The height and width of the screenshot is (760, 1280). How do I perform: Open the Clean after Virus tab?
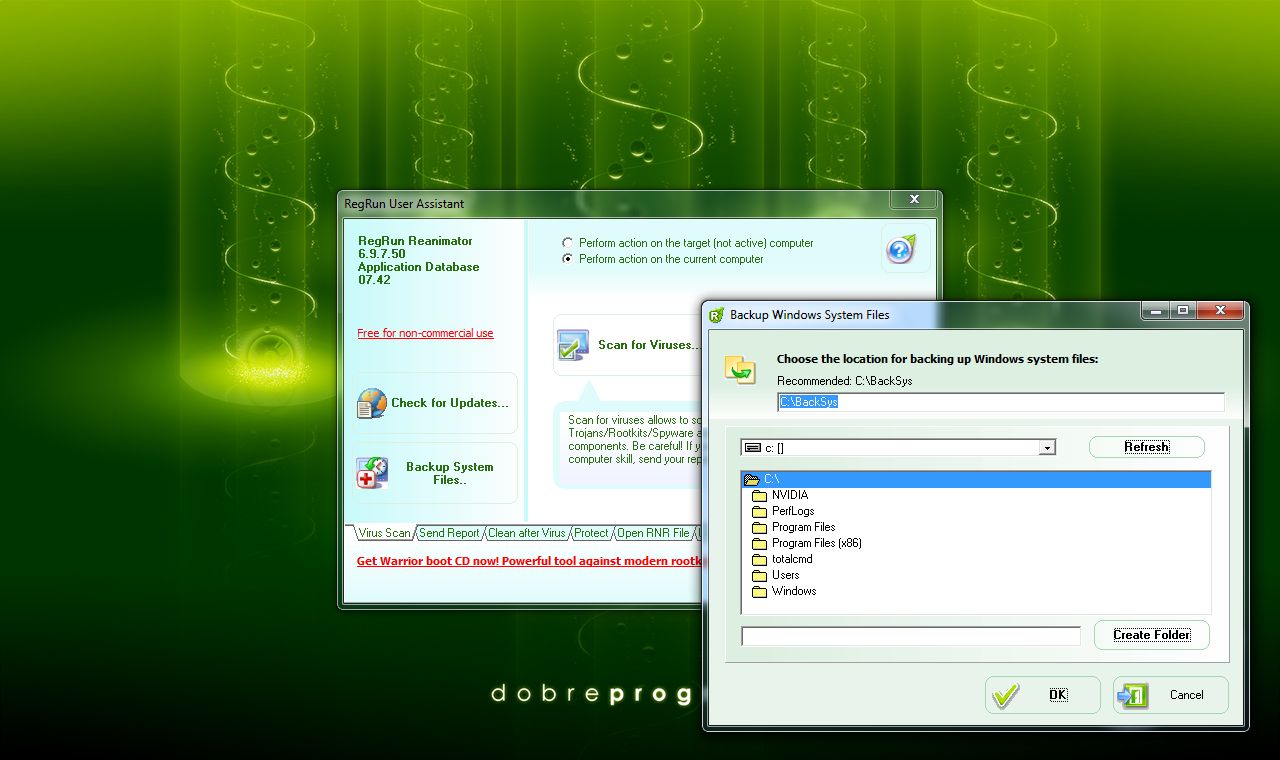click(x=526, y=533)
